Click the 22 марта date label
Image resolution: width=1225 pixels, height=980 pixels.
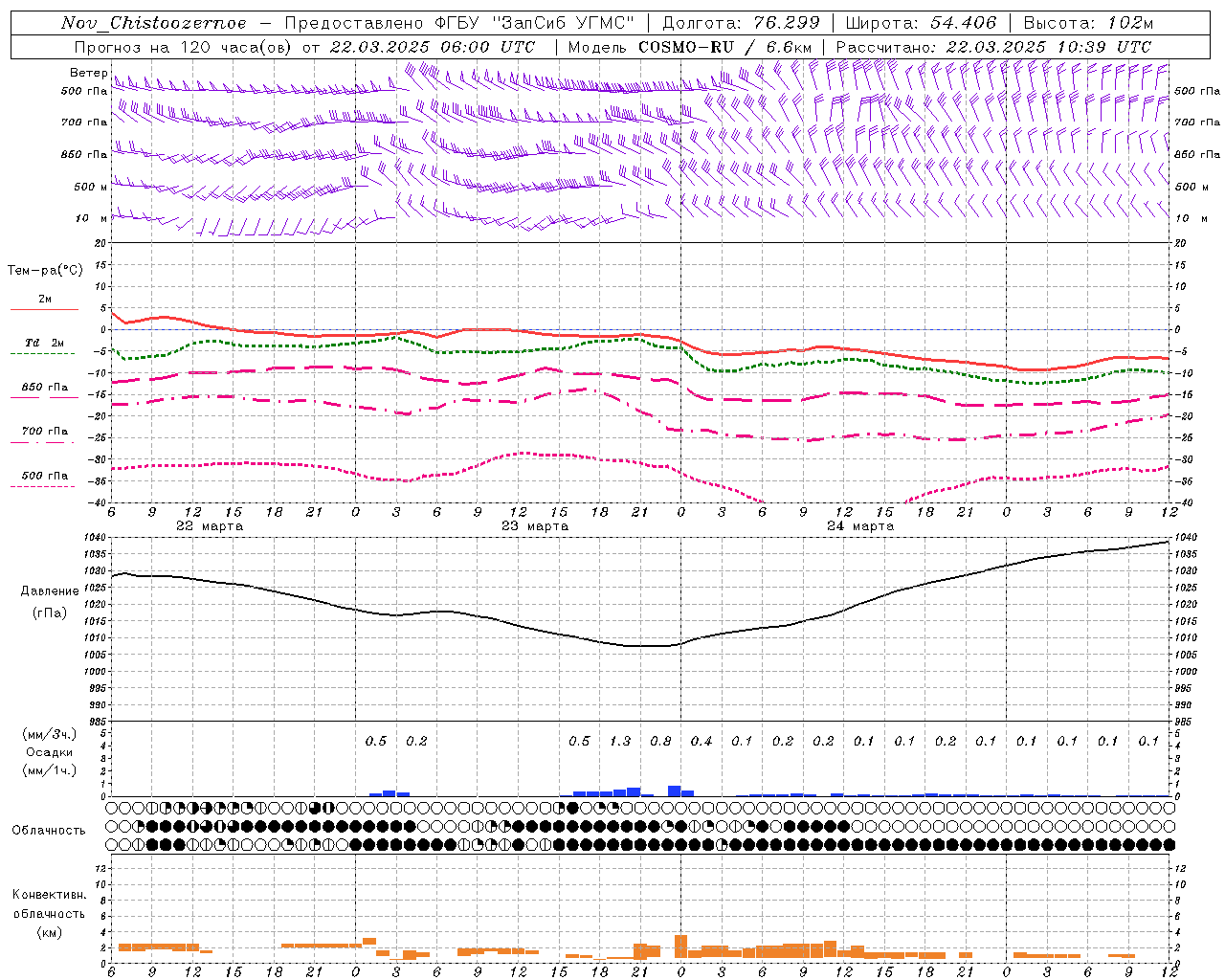point(210,526)
